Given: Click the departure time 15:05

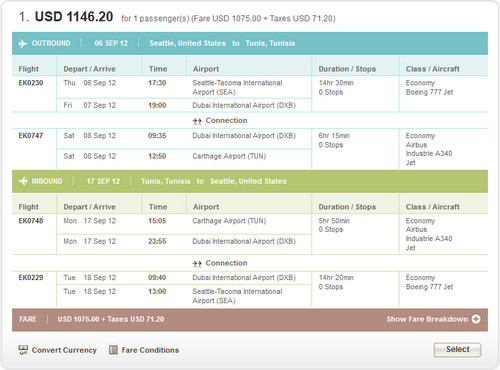Looking at the screenshot, I should pos(157,221).
